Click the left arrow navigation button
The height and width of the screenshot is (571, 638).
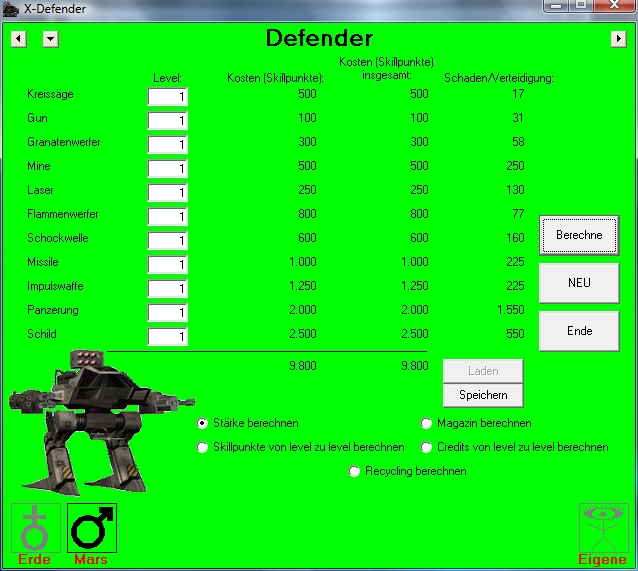pos(18,39)
